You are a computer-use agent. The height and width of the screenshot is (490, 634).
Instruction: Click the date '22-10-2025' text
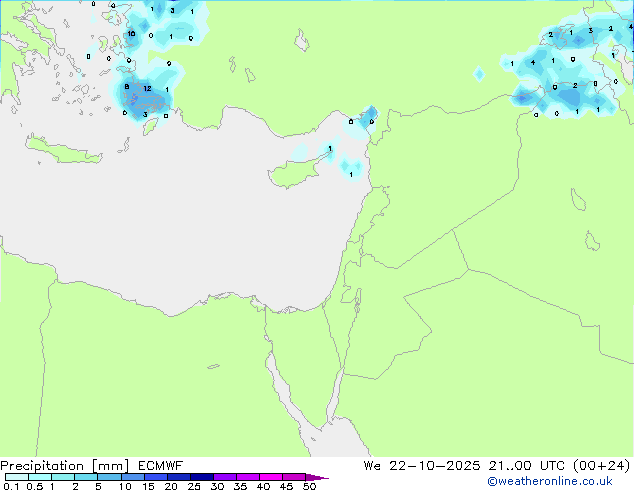click(435, 466)
